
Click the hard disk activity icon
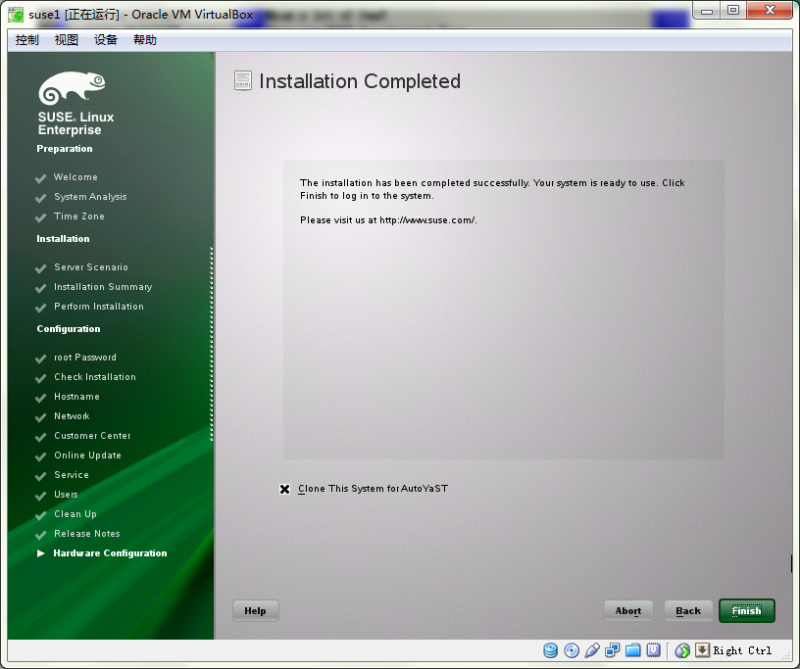[550, 650]
